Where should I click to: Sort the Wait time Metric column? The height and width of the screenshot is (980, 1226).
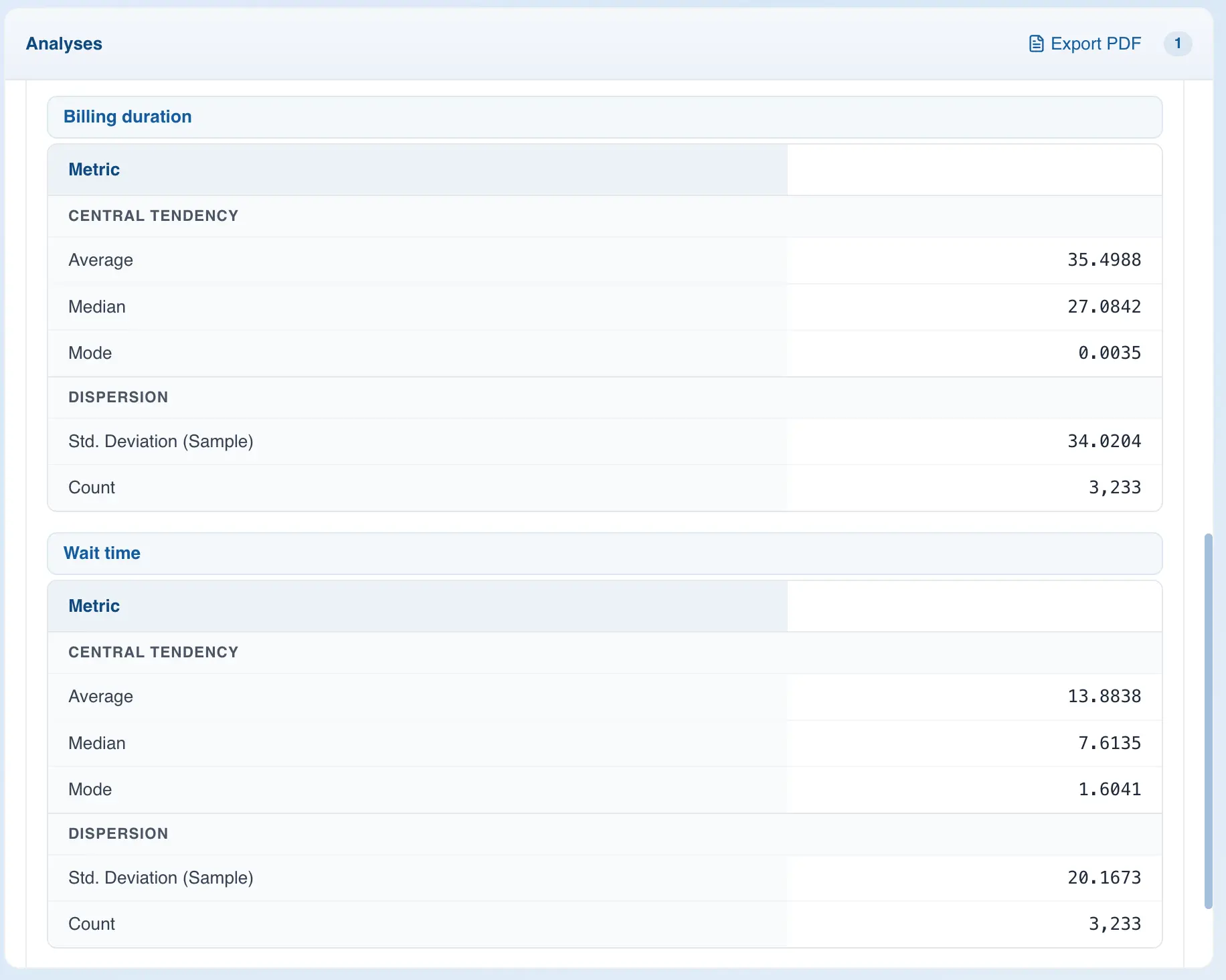(x=94, y=605)
